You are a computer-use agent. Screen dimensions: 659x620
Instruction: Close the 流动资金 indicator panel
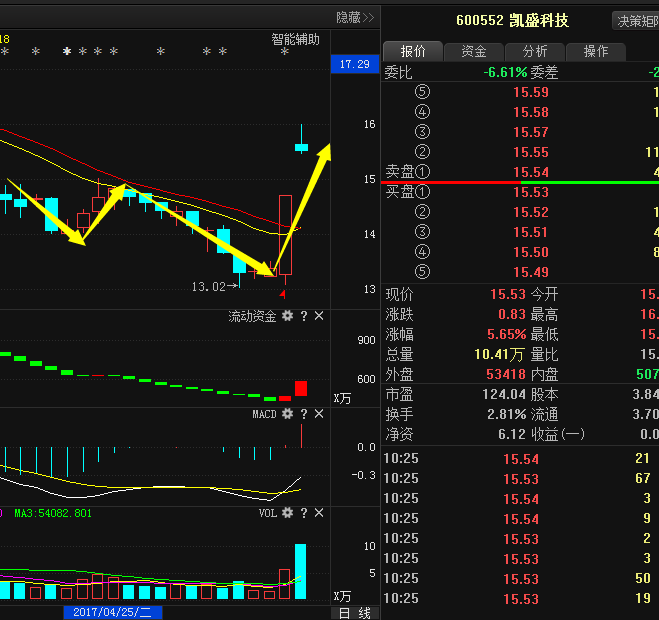click(x=319, y=316)
